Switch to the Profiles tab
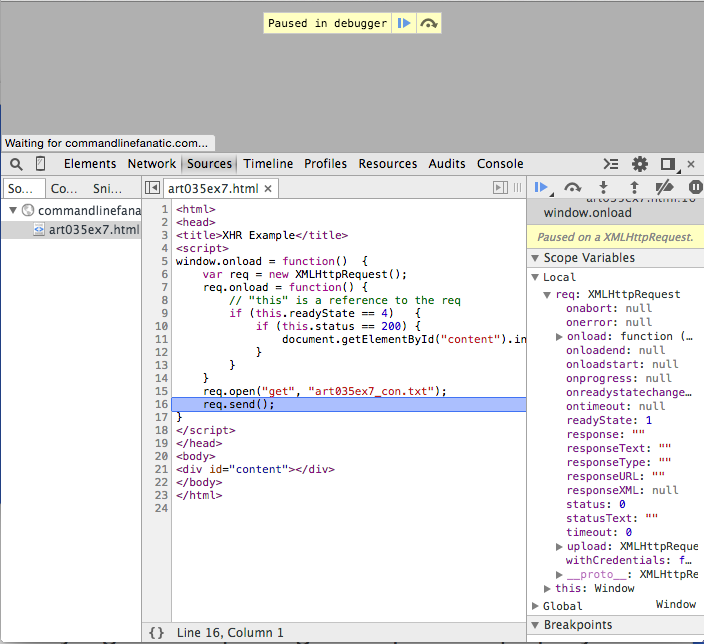Image resolution: width=704 pixels, height=644 pixels. point(326,163)
